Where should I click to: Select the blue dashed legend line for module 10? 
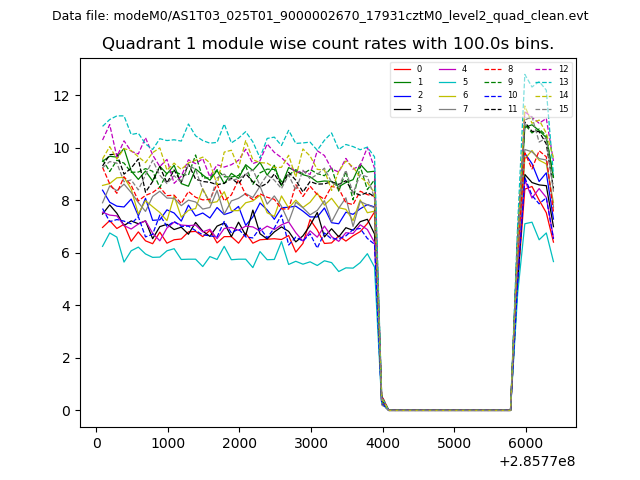coord(493,95)
